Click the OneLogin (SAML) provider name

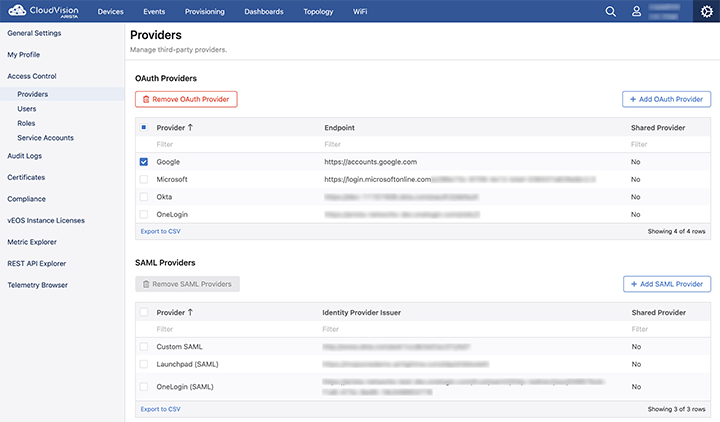(x=185, y=387)
